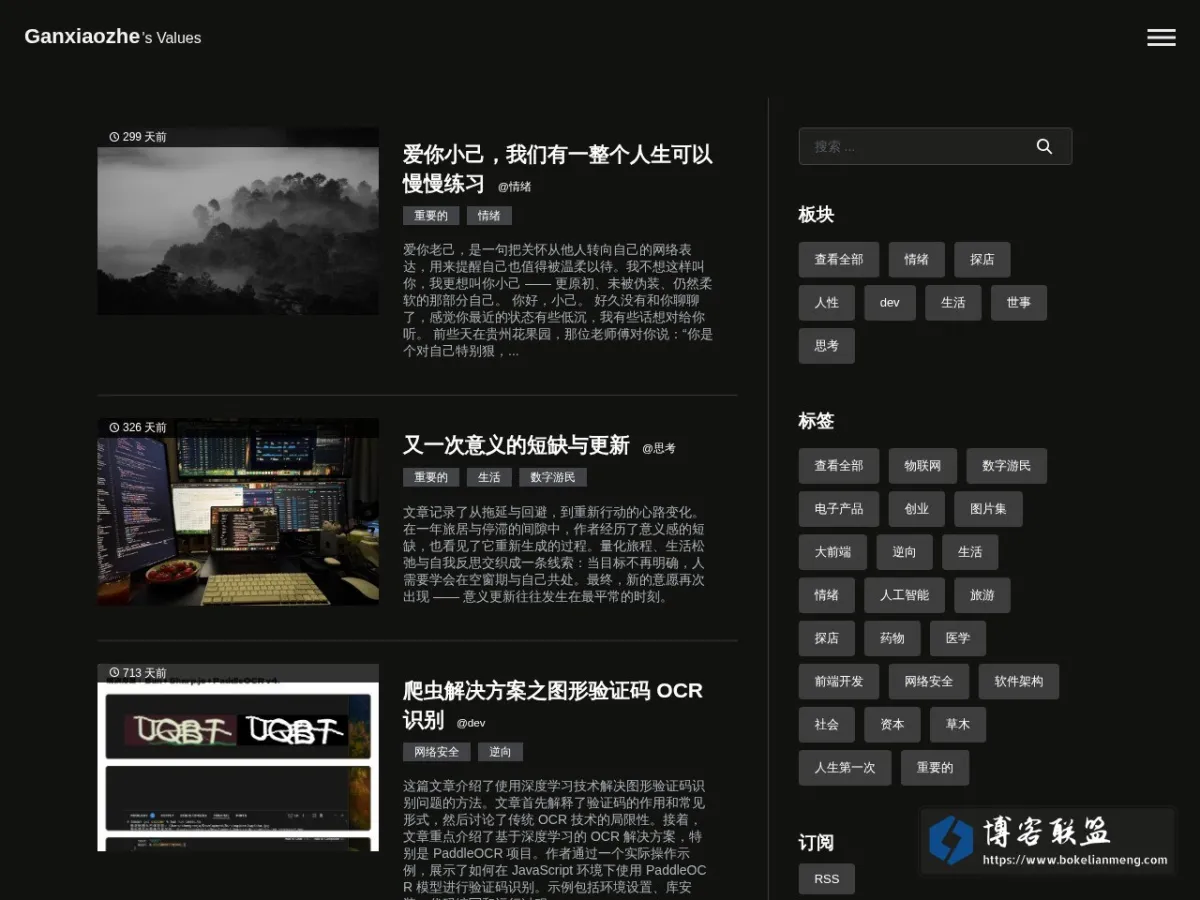This screenshot has width=1200, height=900.
Task: Select the 药物 tag
Action: point(892,638)
